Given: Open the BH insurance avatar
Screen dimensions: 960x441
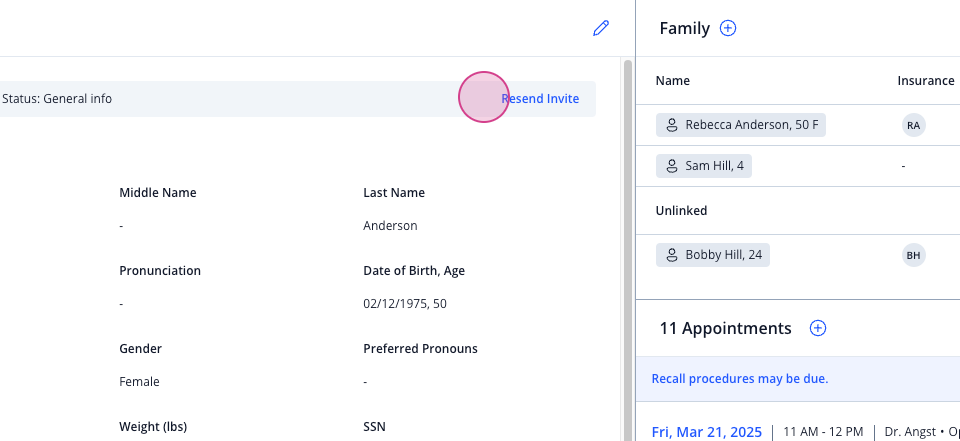Looking at the screenshot, I should [913, 255].
